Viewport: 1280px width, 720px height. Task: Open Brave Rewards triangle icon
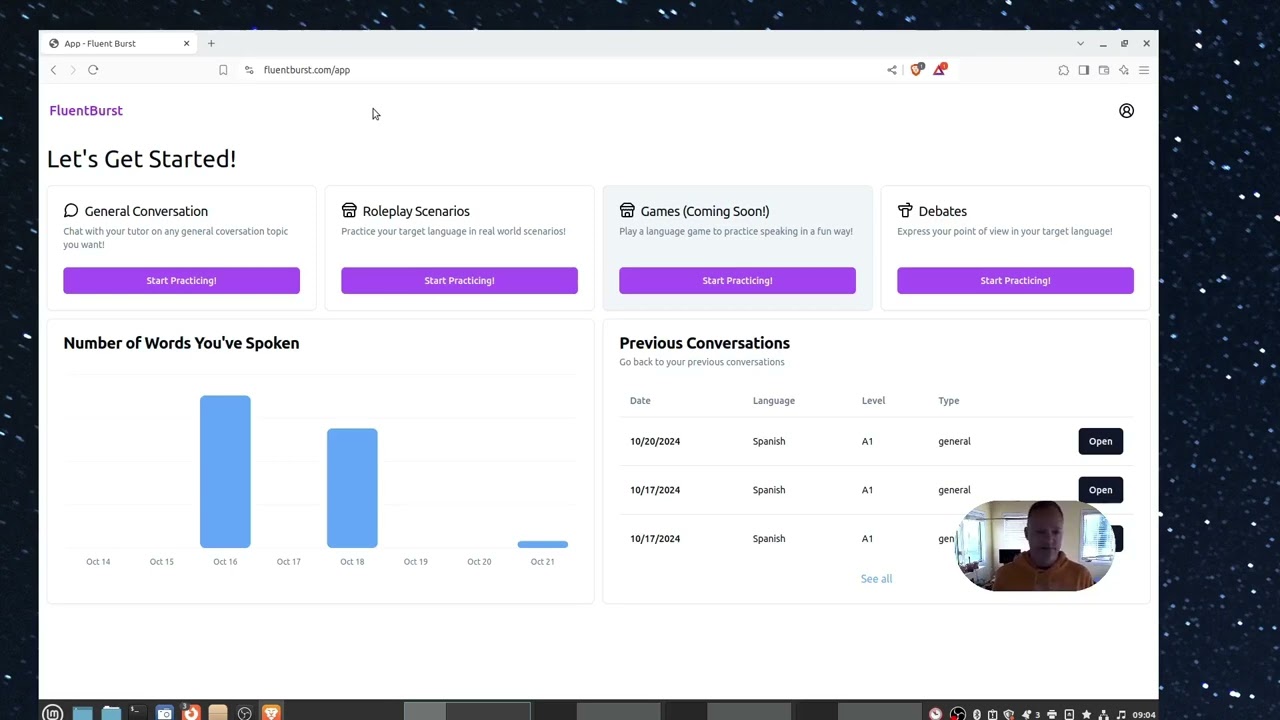940,69
